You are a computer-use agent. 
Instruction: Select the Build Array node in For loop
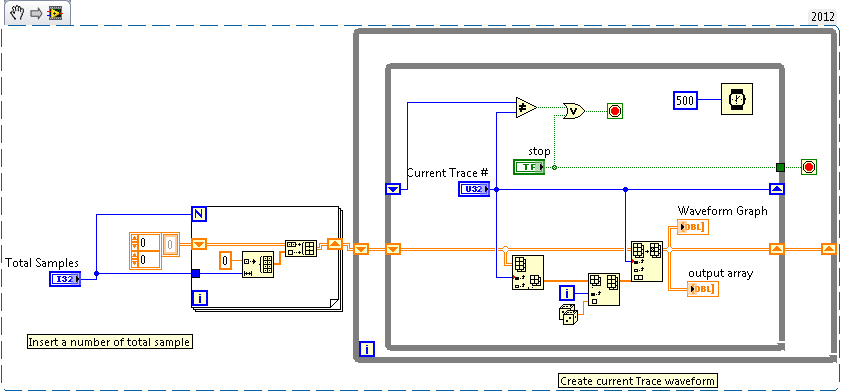[x=301, y=248]
